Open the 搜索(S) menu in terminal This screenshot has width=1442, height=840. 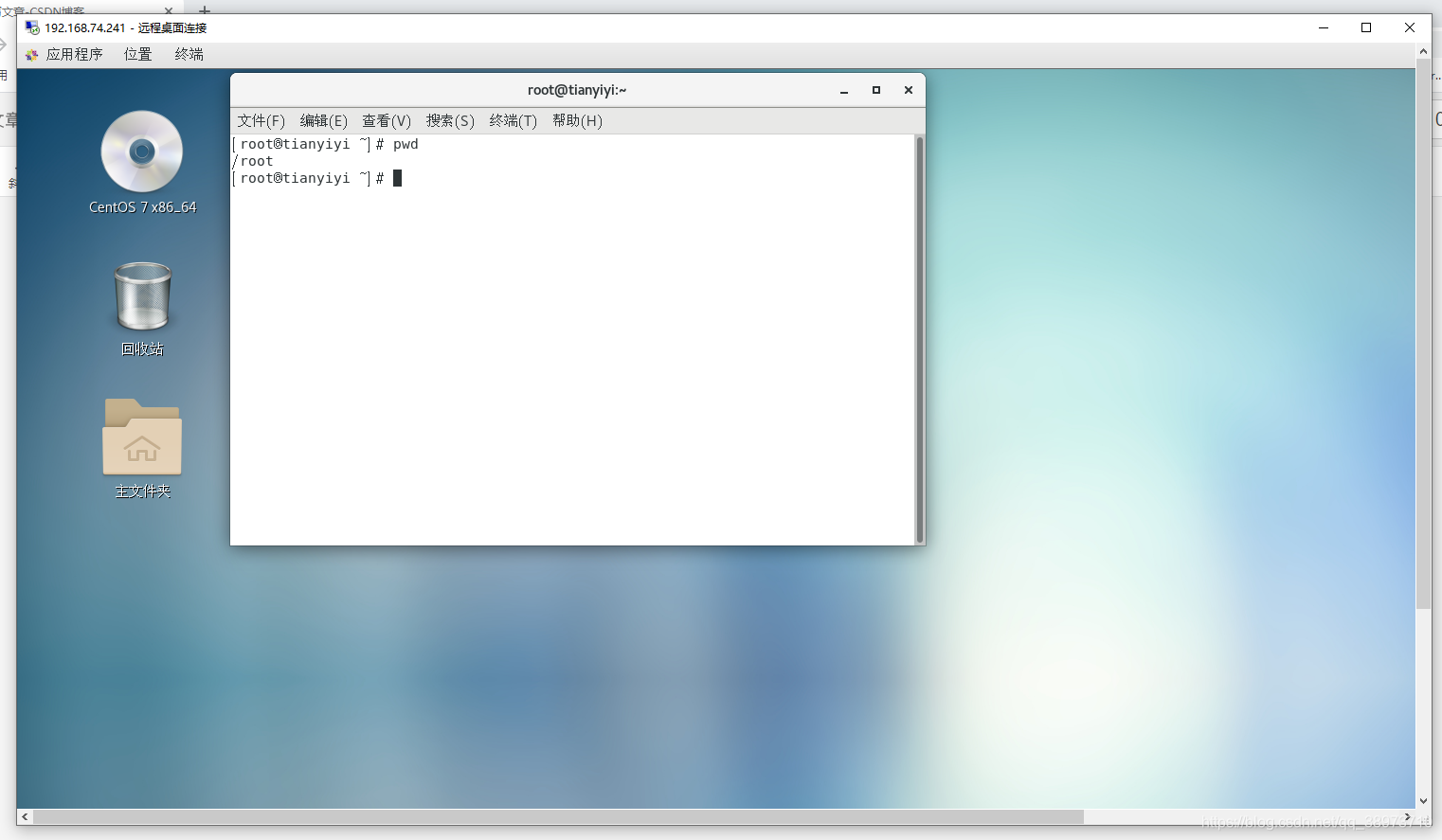(x=450, y=120)
